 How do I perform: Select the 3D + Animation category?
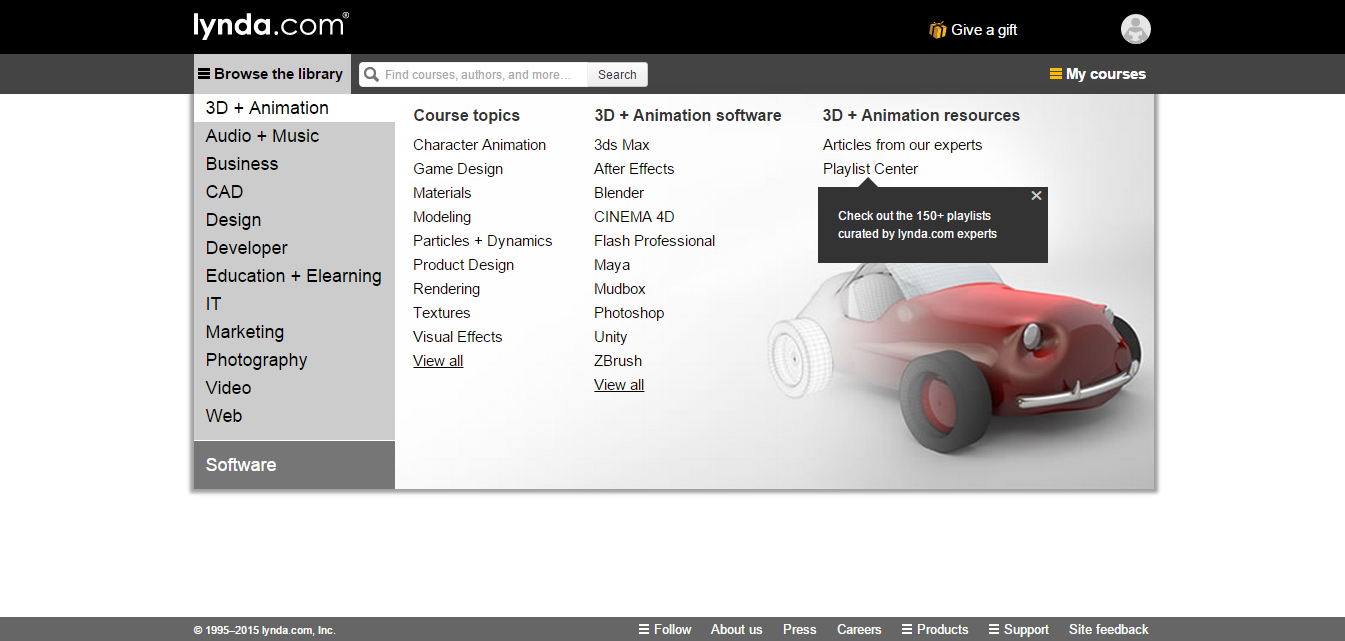(x=294, y=108)
